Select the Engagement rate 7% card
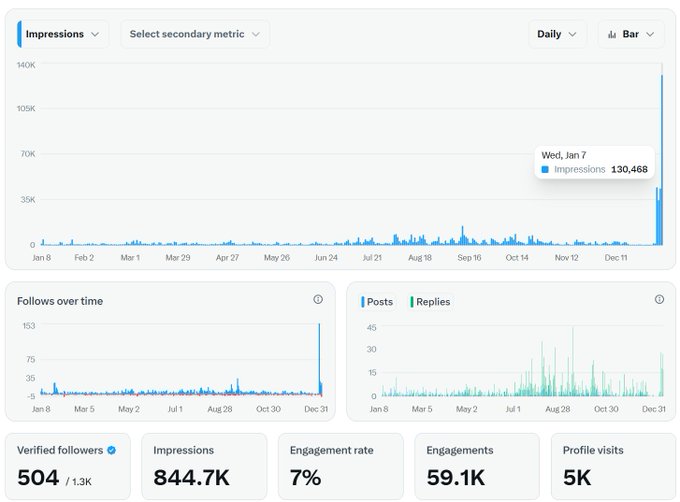The height and width of the screenshot is (502, 680). point(341,466)
